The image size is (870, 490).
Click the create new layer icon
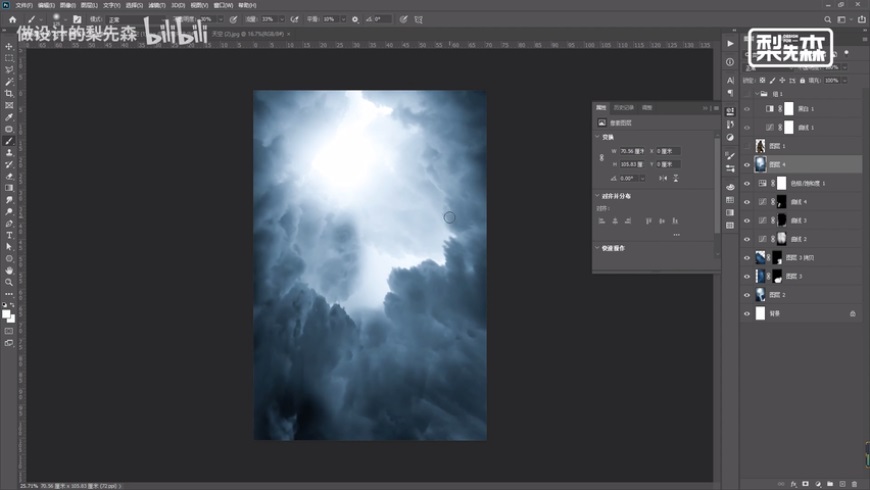(842, 484)
